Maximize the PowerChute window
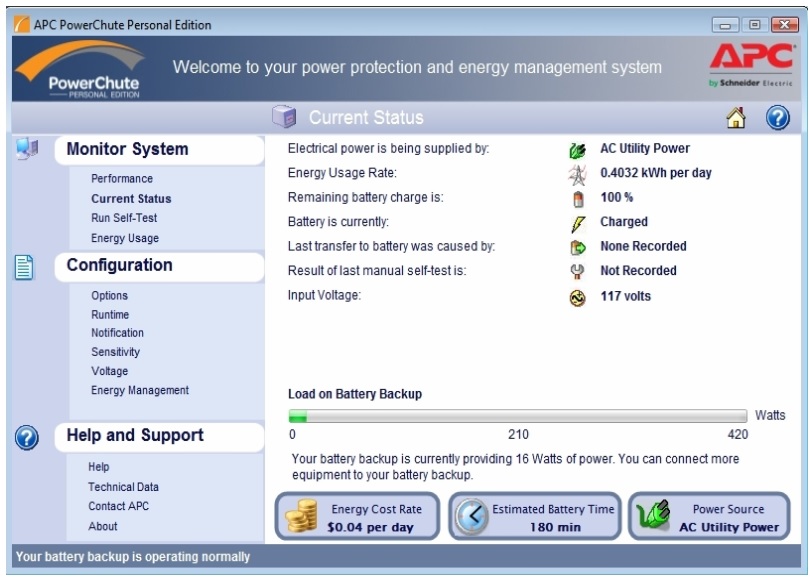The width and height of the screenshot is (810, 578). [754, 25]
